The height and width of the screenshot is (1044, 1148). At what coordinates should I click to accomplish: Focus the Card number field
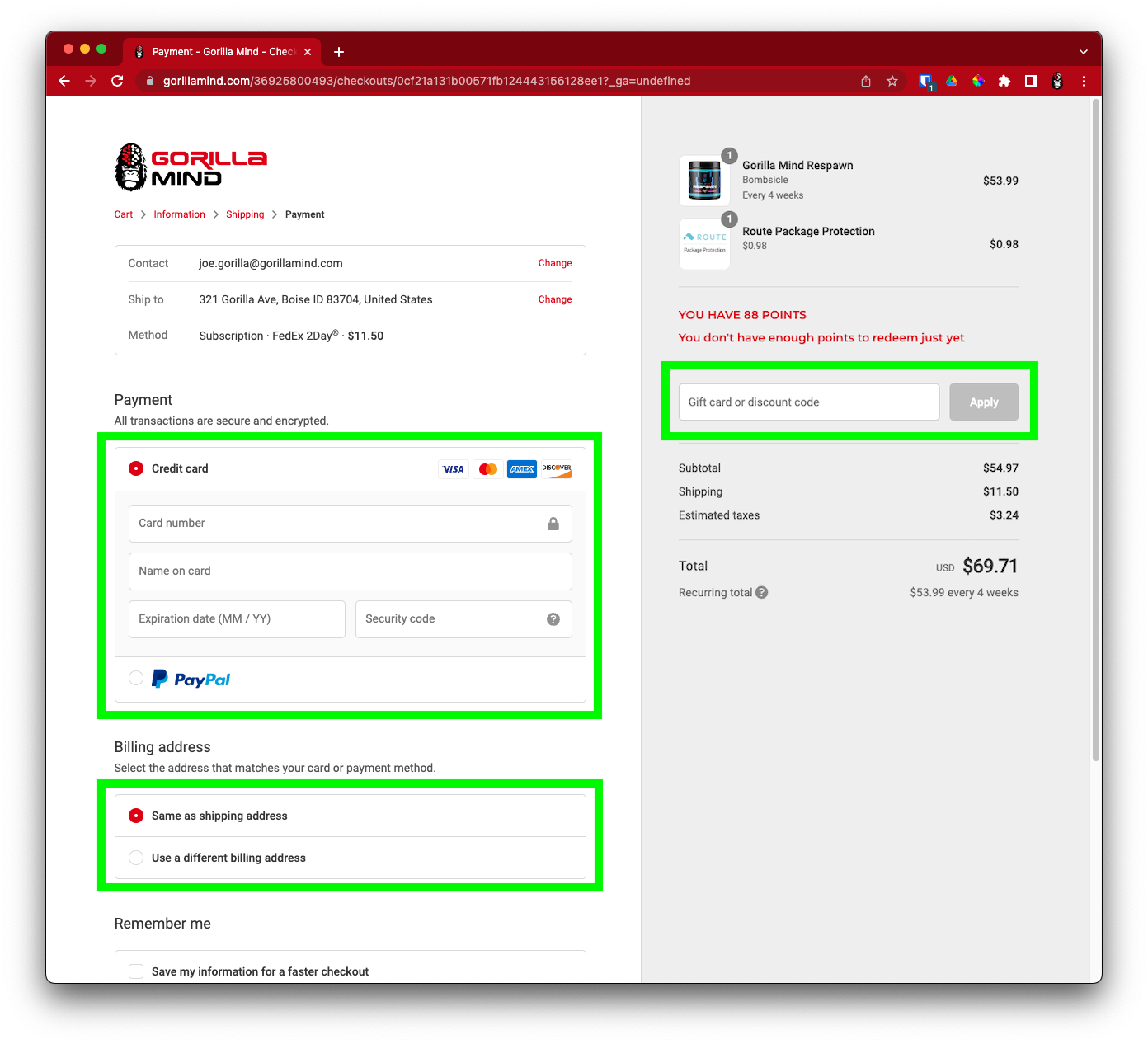338,524
